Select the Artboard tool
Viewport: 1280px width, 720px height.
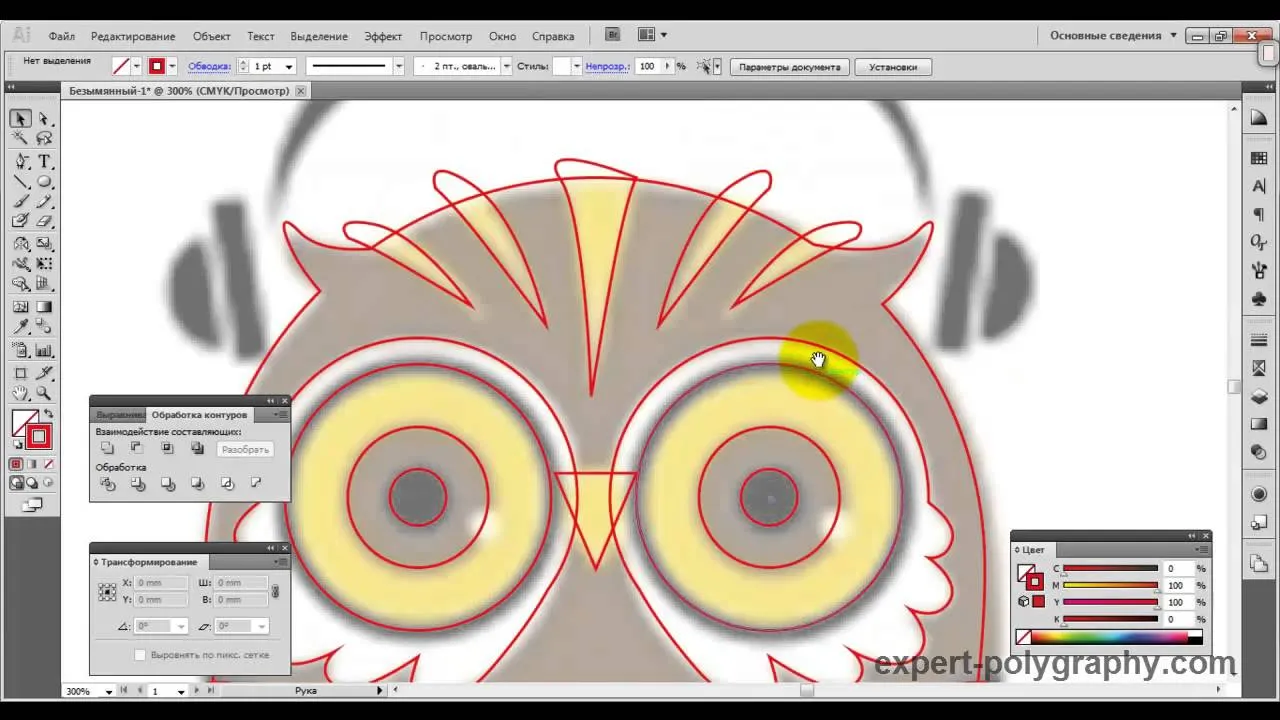pos(20,373)
